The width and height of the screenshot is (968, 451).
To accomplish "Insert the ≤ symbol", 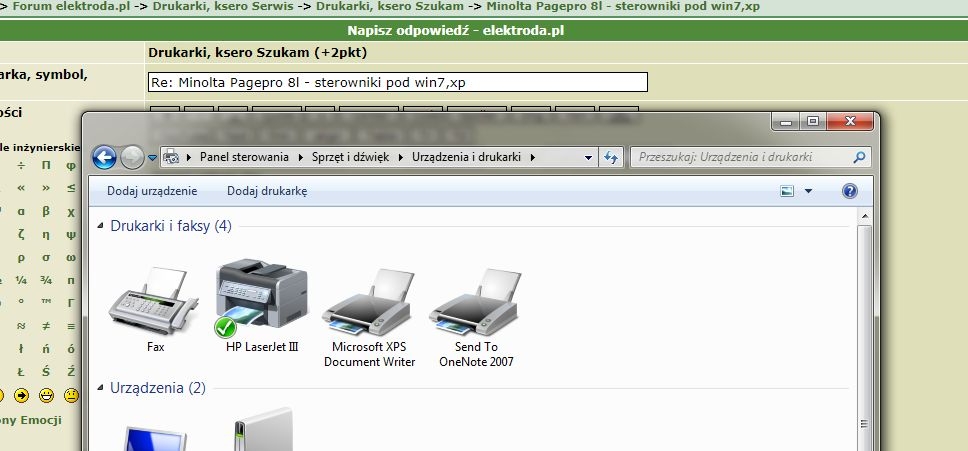I will pyautogui.click(x=71, y=188).
